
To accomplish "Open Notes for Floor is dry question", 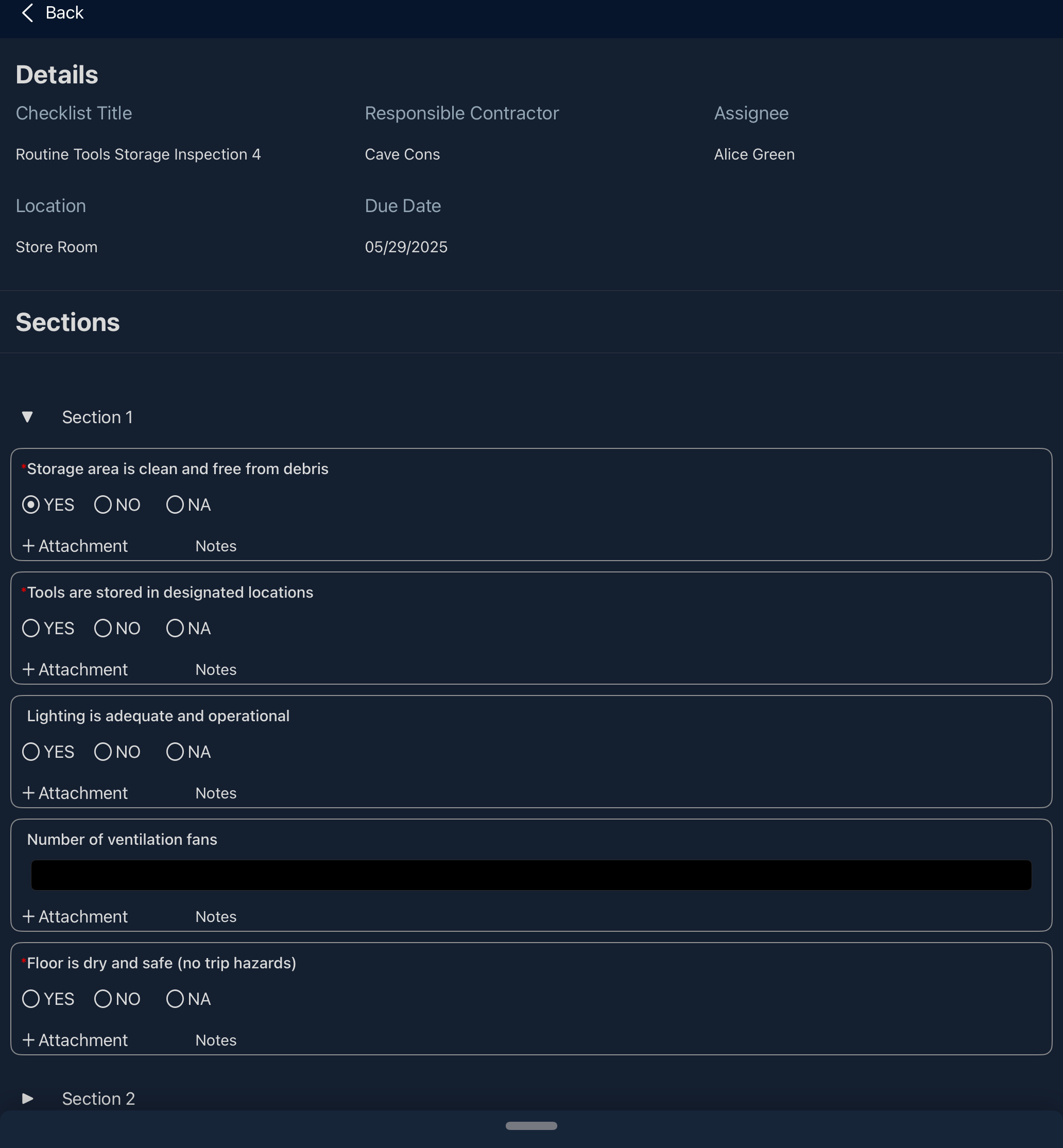I will [216, 1040].
